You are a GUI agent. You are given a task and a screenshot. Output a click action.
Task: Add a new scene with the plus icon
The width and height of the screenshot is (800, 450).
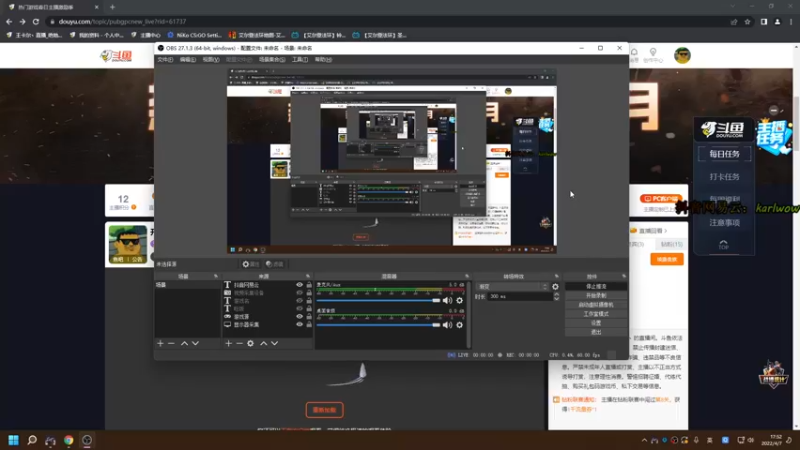pos(160,343)
